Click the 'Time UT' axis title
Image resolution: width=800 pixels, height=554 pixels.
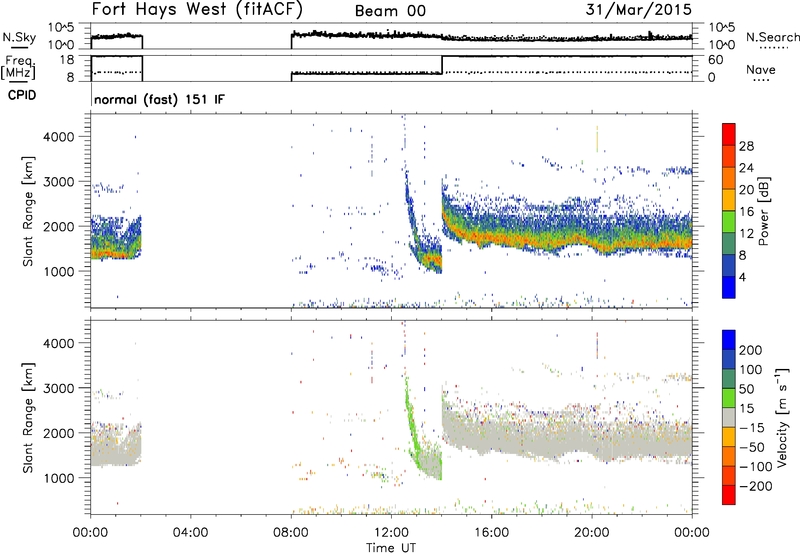(x=391, y=548)
